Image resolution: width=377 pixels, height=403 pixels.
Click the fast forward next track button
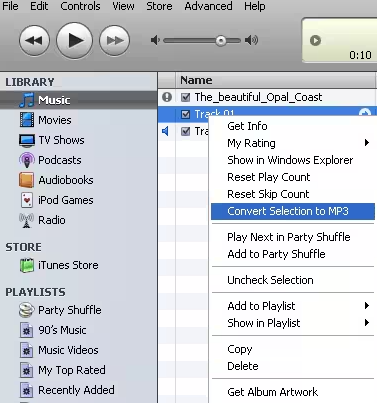click(114, 41)
